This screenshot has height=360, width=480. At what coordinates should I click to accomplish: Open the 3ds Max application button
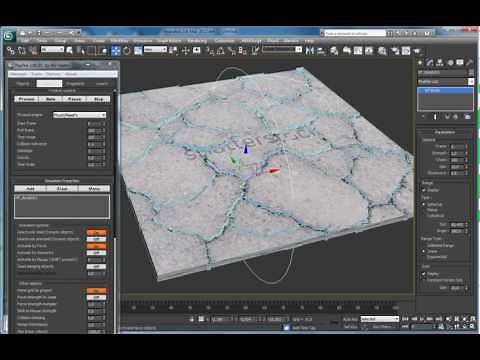pos(9,36)
